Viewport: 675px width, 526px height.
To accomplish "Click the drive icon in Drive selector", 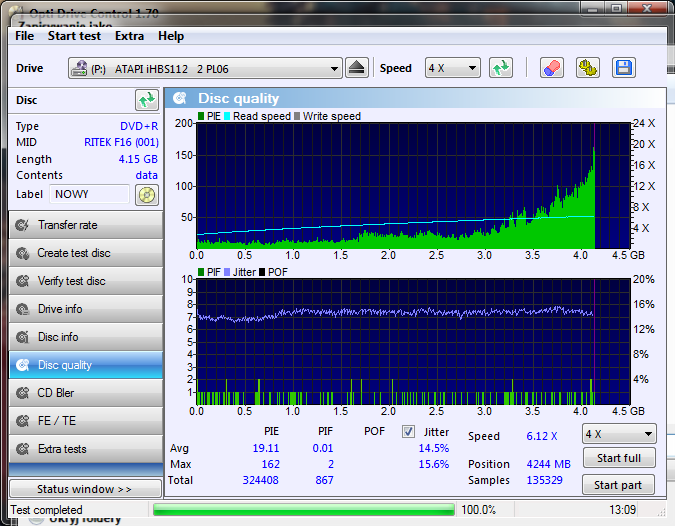I will tap(79, 68).
